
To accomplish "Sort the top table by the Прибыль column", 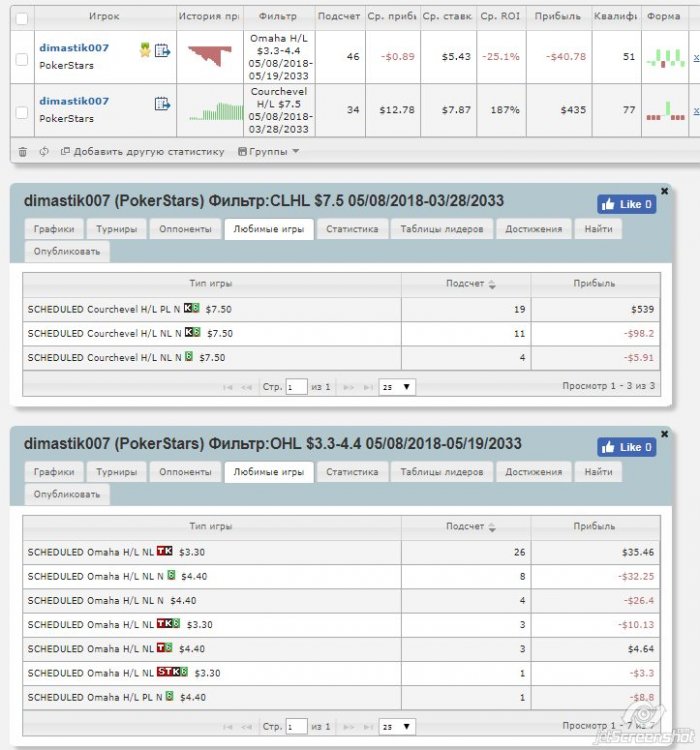I will [558, 17].
